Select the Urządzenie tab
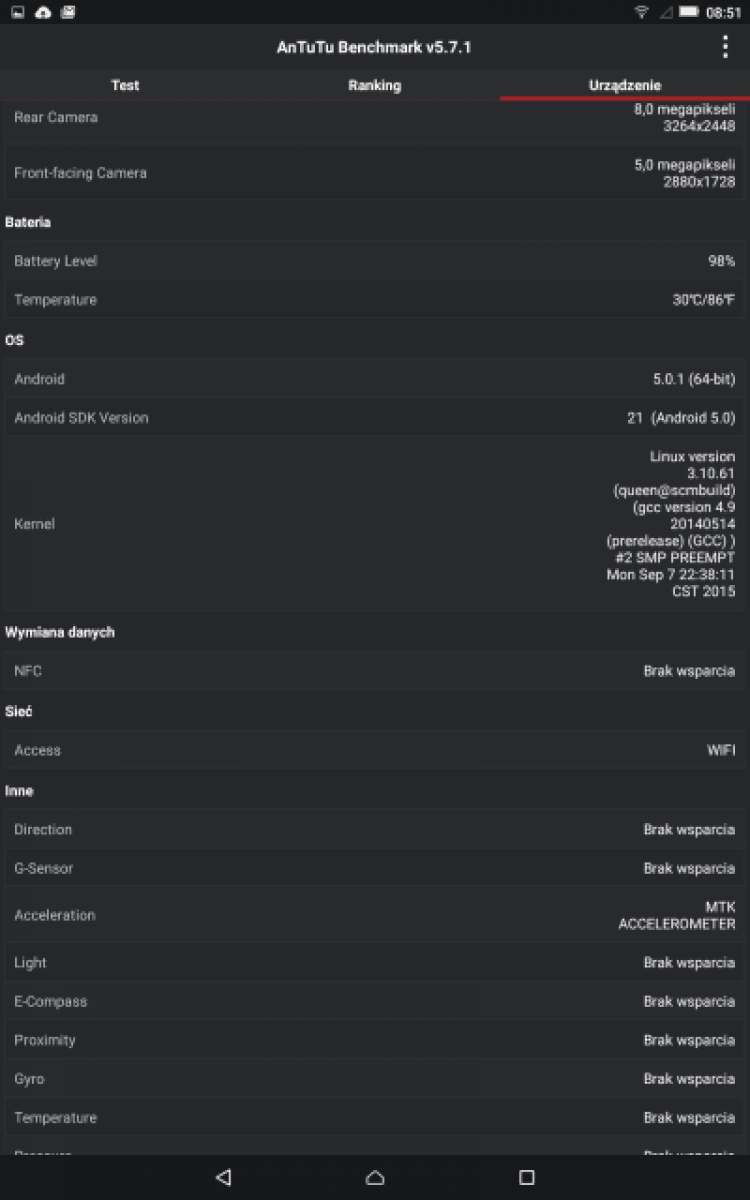This screenshot has height=1200, width=750. (625, 85)
